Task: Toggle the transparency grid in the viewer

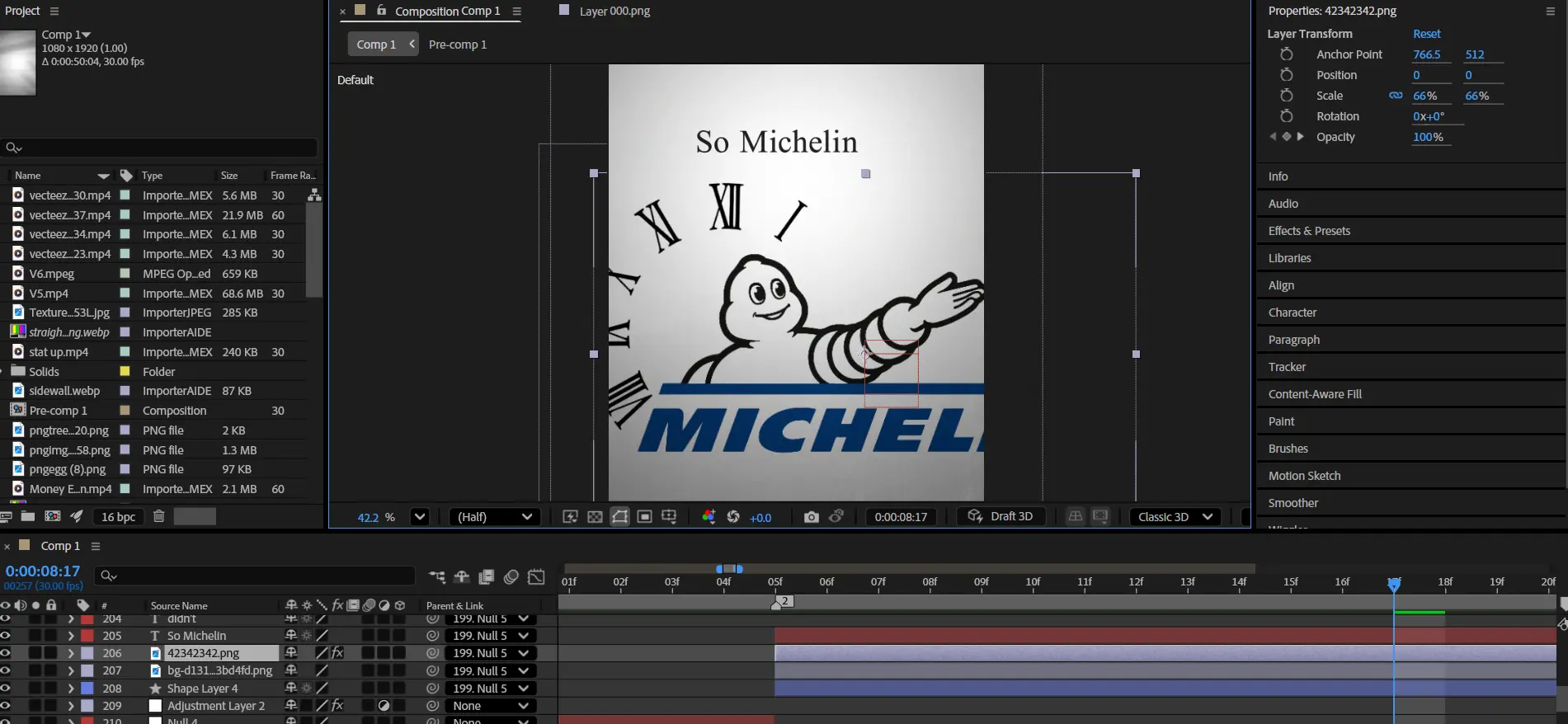Action: [x=595, y=517]
